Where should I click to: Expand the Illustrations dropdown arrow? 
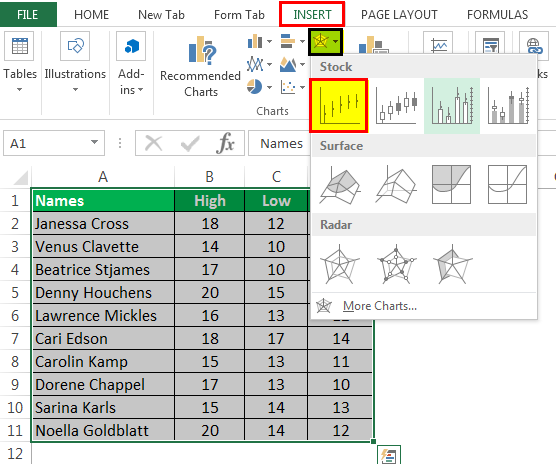[x=75, y=90]
